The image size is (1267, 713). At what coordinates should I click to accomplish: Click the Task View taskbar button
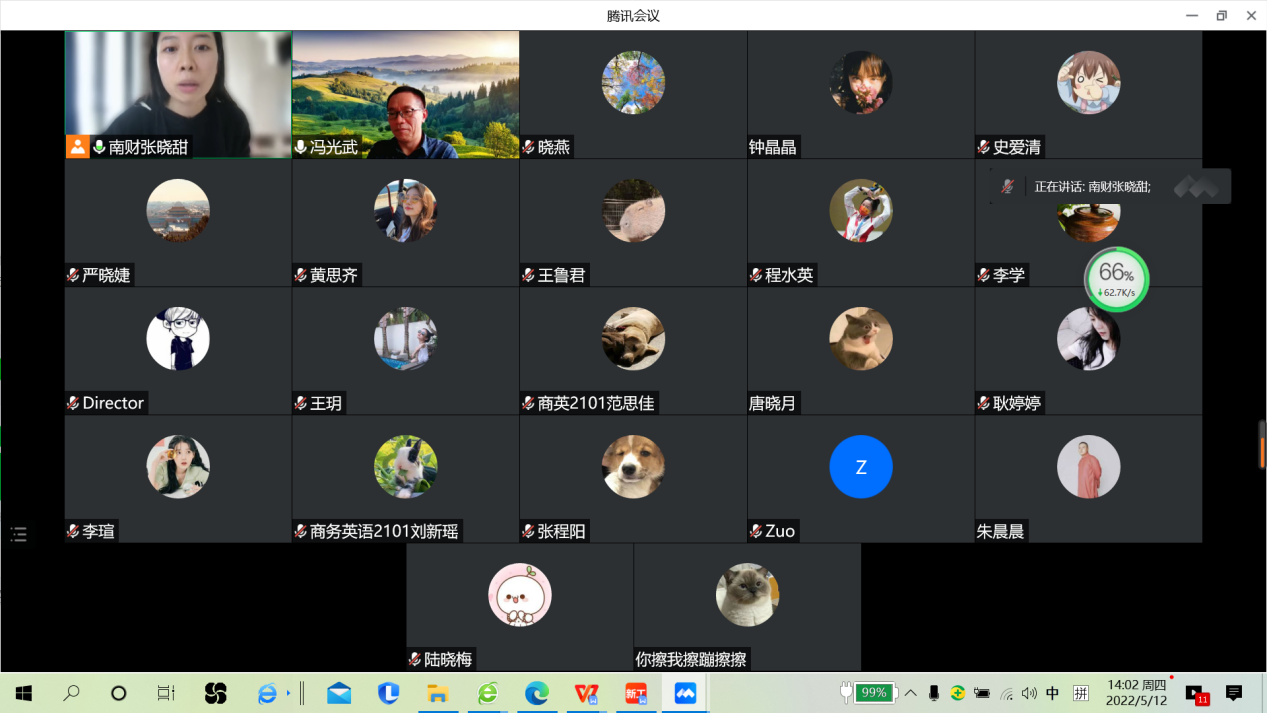coord(166,693)
